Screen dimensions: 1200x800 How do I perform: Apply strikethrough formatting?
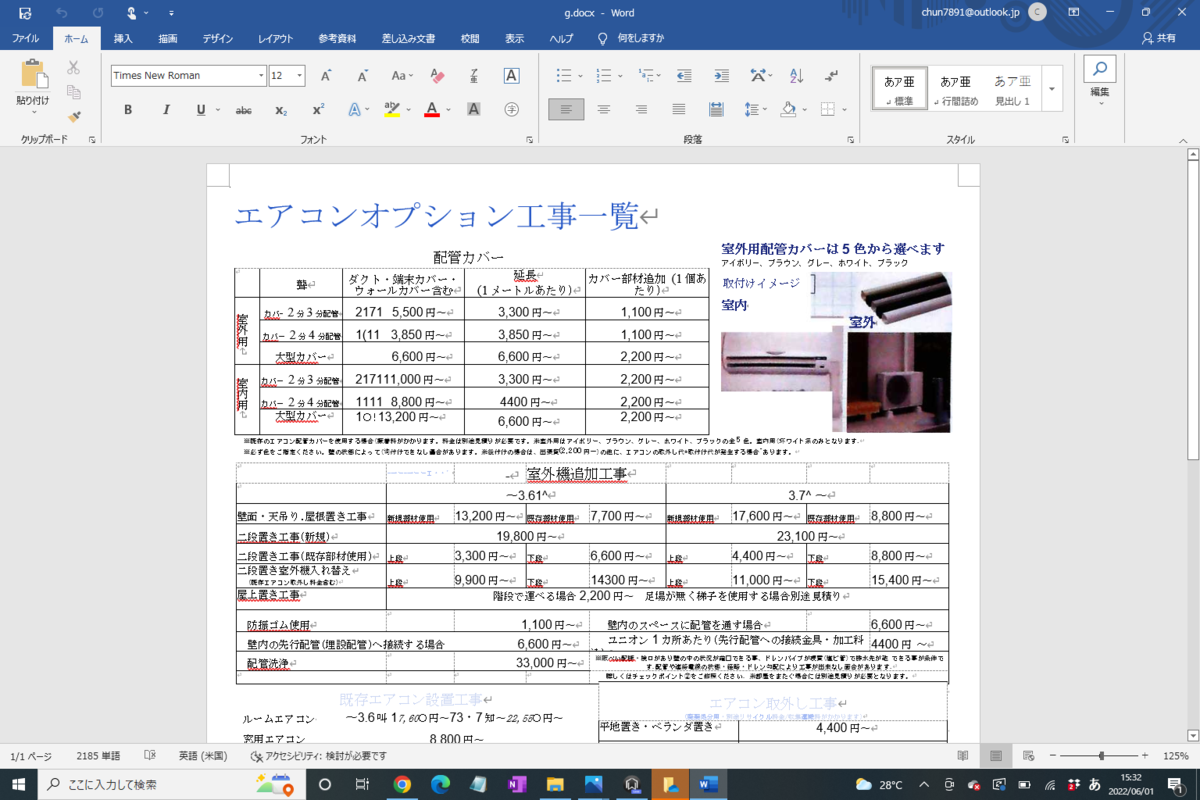point(243,110)
